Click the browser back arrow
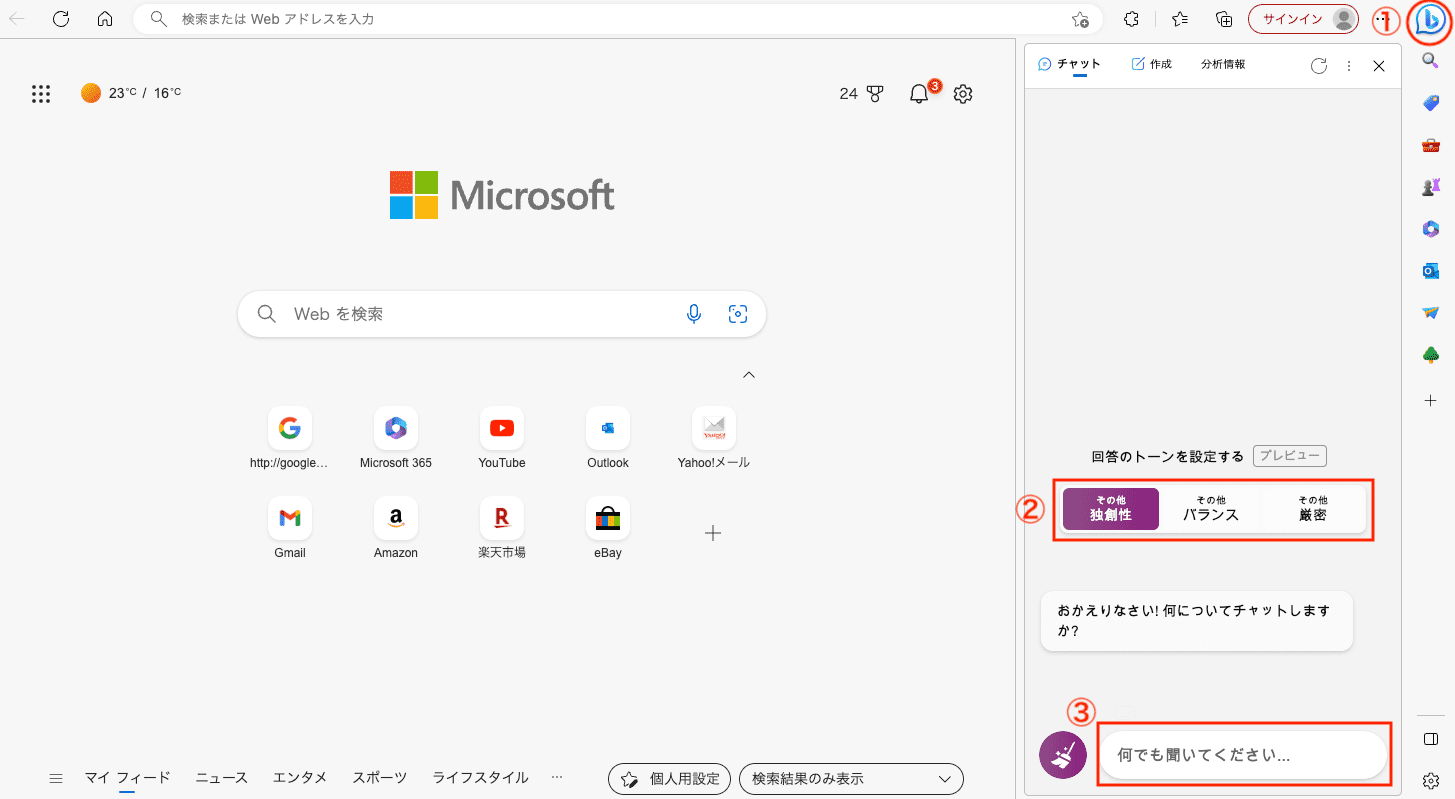1455x799 pixels. pyautogui.click(x=17, y=19)
